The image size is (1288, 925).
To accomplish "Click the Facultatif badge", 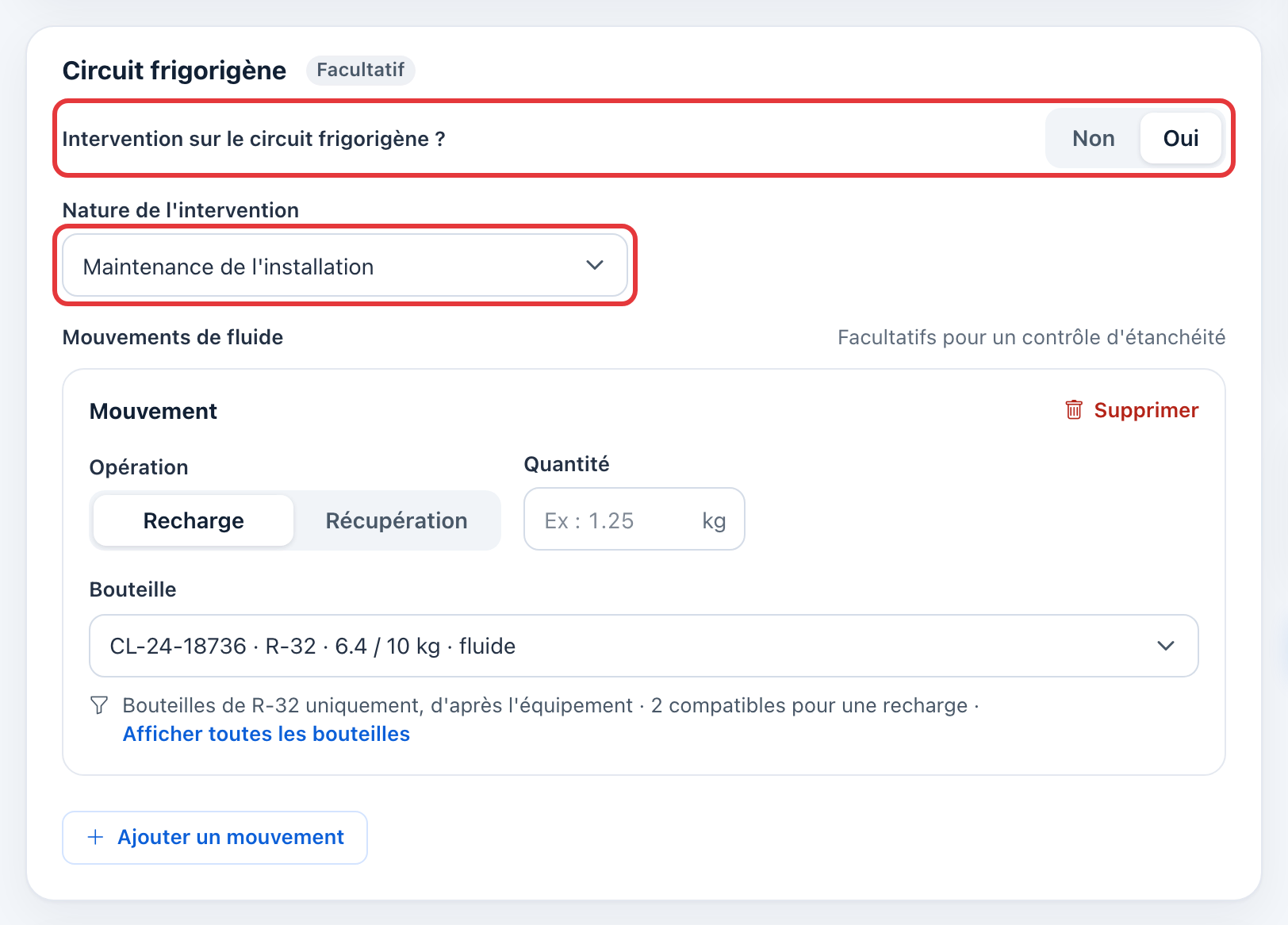I will tap(361, 70).
